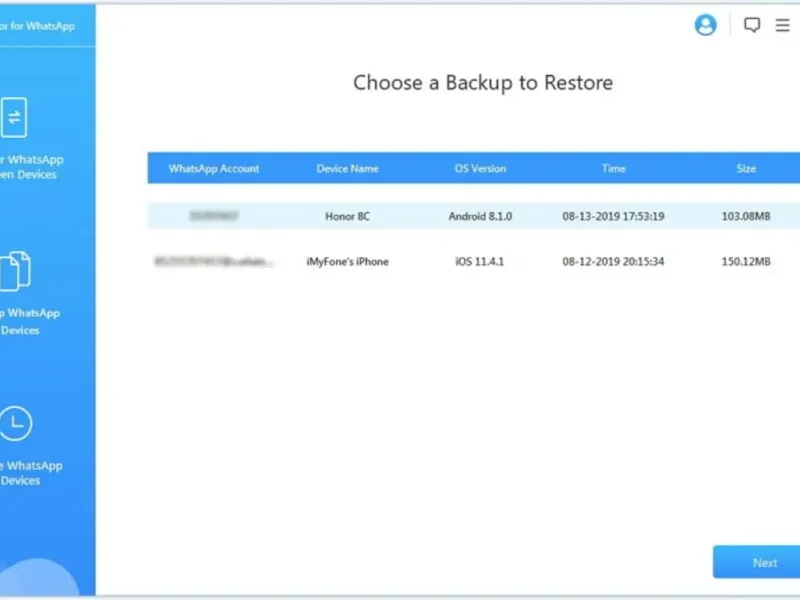Viewport: 800px width, 600px height.
Task: Open the Transfer WhatsApp between Devices label
Action: click(32, 167)
